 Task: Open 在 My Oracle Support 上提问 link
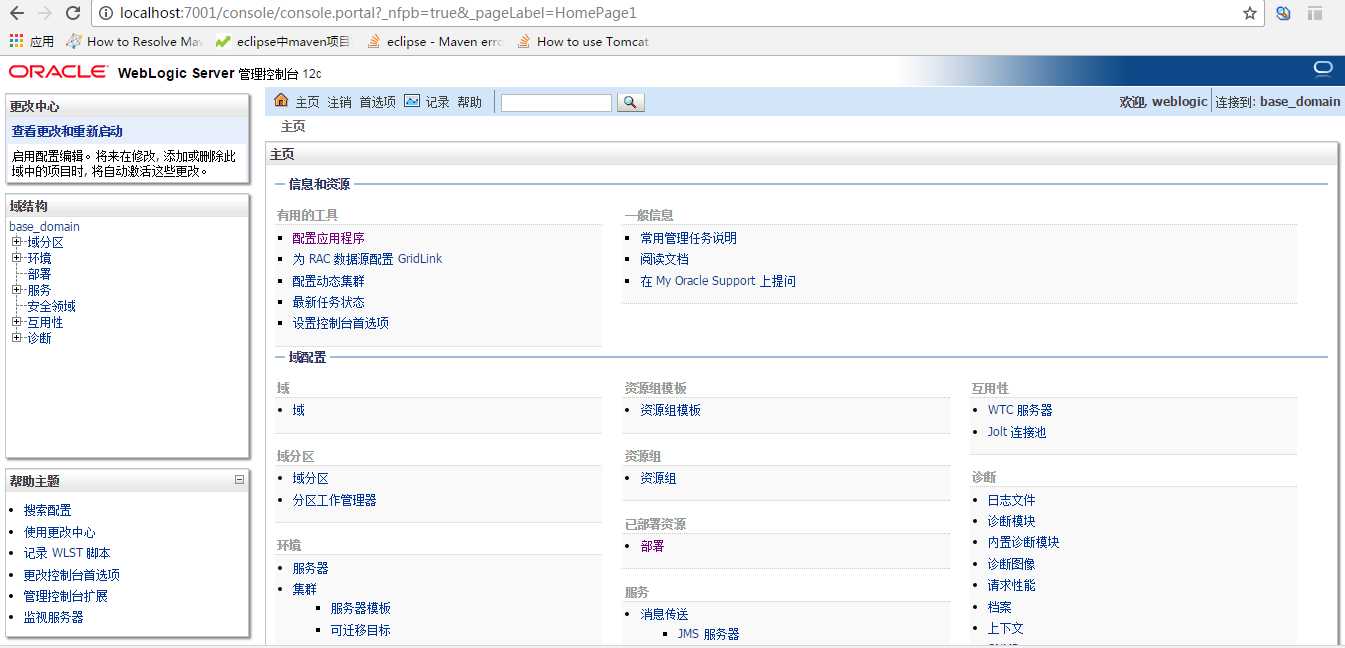718,281
